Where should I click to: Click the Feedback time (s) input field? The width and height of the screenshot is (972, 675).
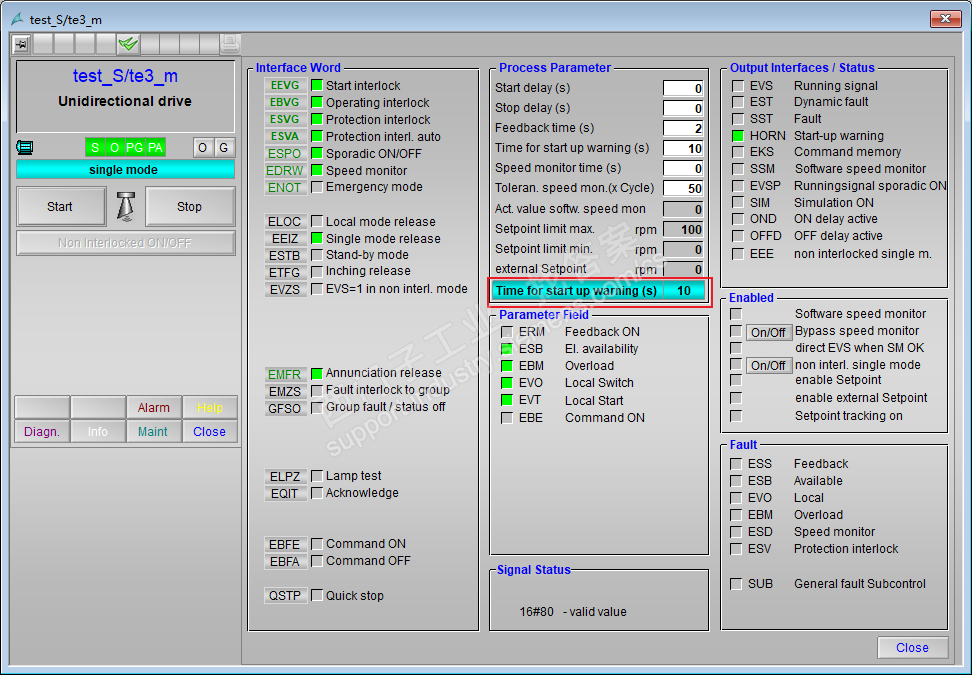tap(683, 128)
